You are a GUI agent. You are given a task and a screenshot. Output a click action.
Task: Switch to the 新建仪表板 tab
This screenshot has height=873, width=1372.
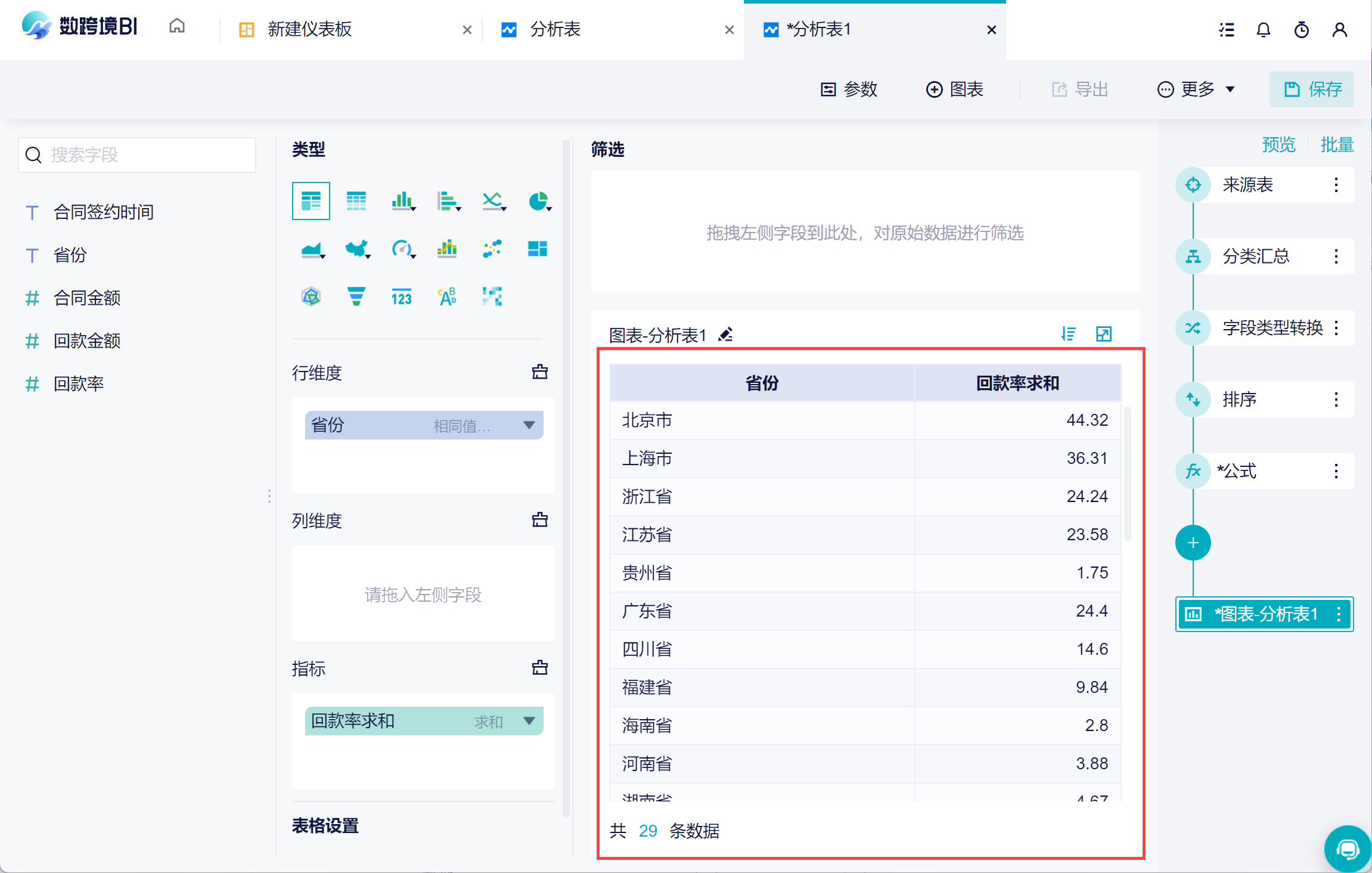pos(309,30)
